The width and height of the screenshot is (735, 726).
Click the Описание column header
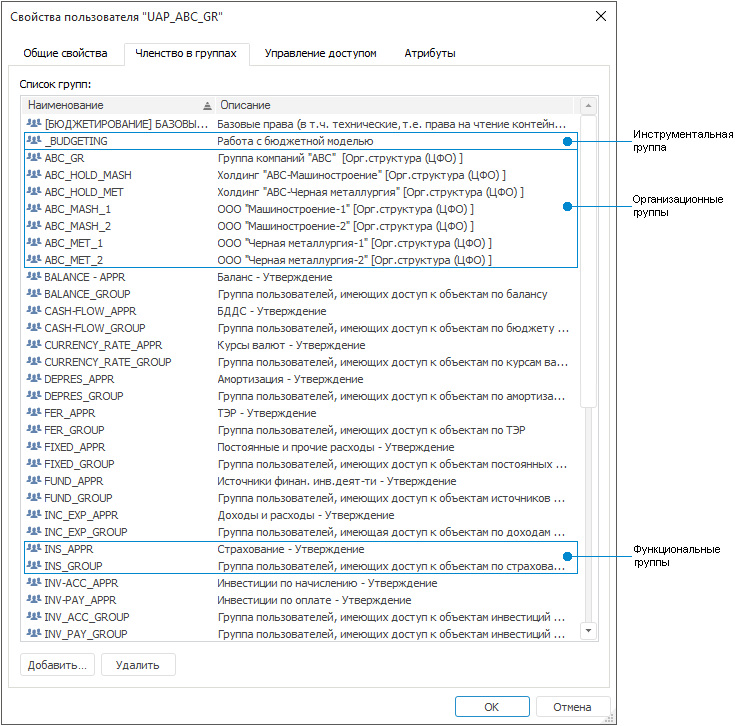[390, 105]
